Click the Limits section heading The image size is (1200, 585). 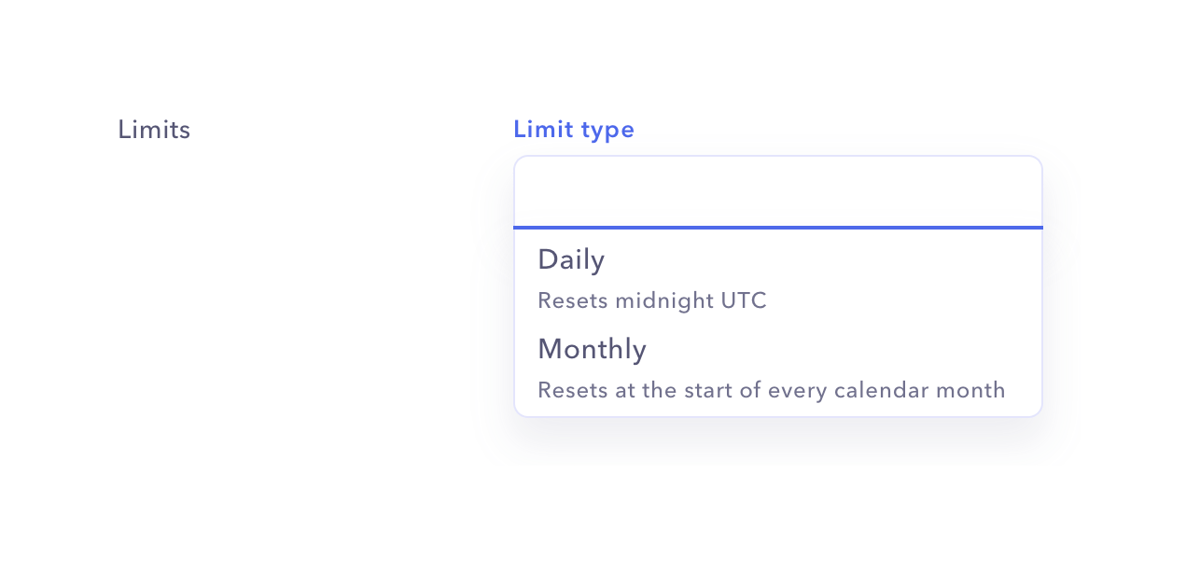pos(154,129)
